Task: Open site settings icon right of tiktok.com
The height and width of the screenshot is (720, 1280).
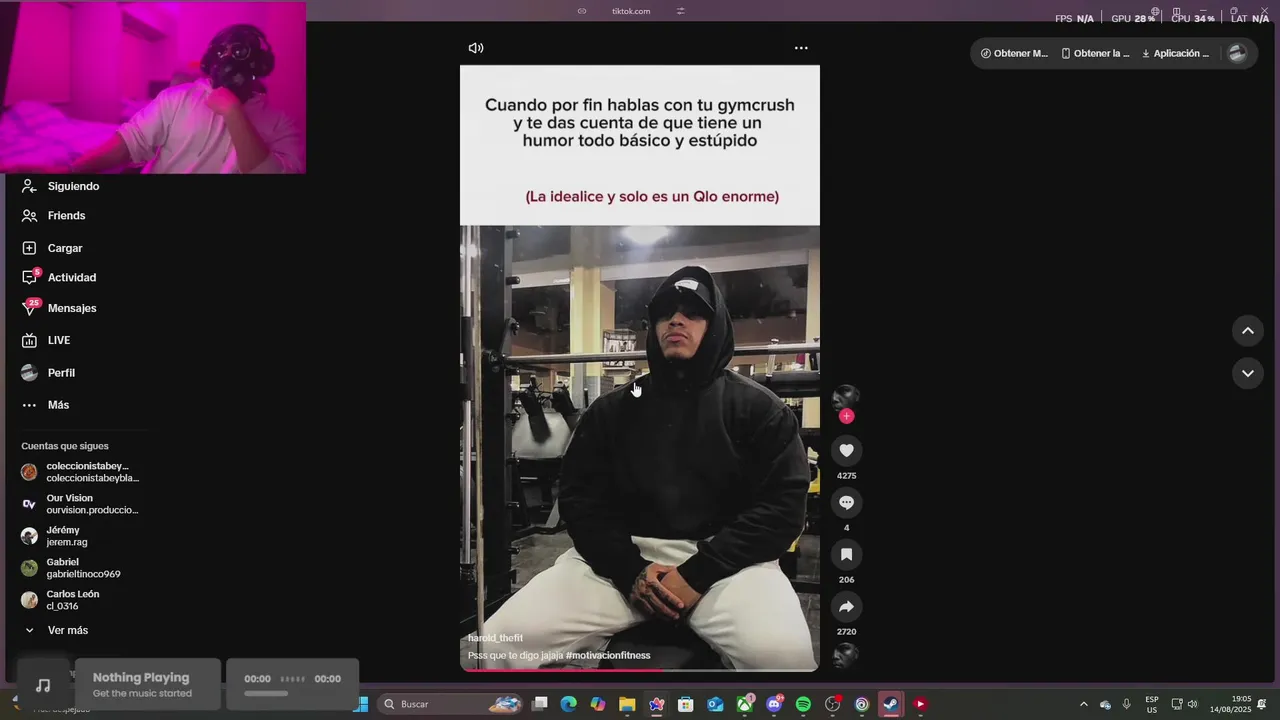Action: click(x=680, y=11)
